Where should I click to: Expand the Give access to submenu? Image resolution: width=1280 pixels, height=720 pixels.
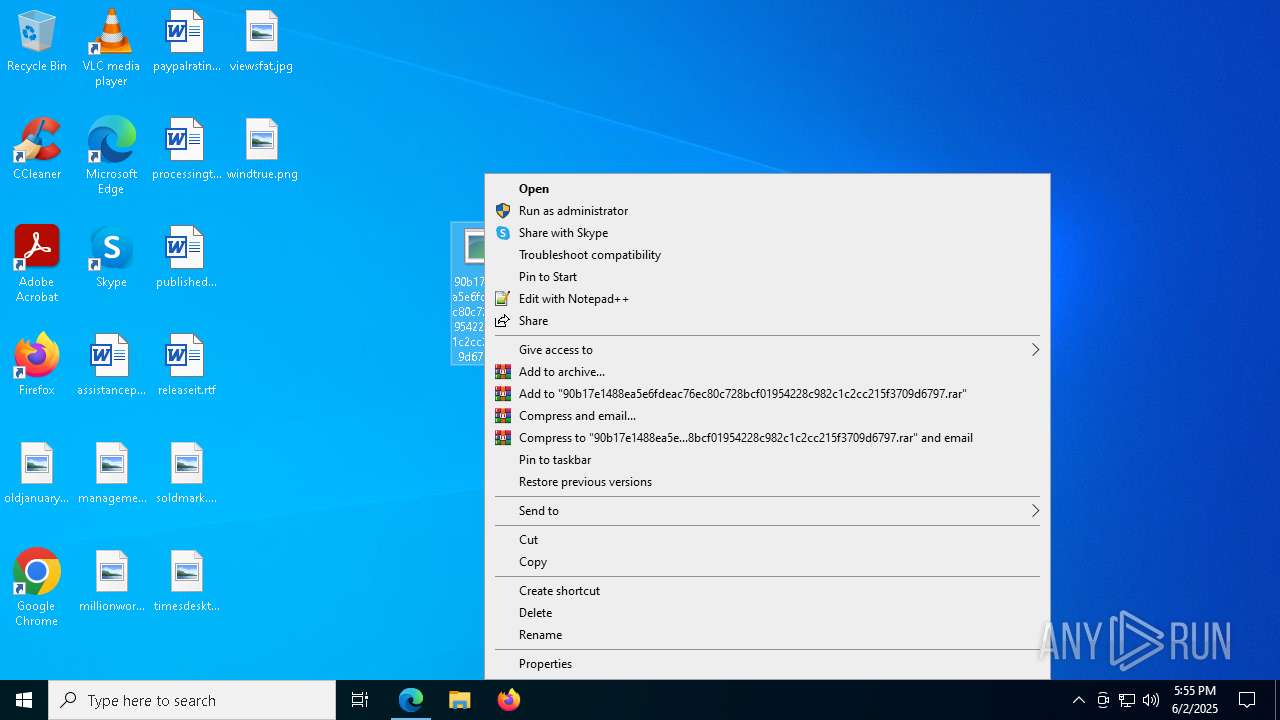(767, 350)
